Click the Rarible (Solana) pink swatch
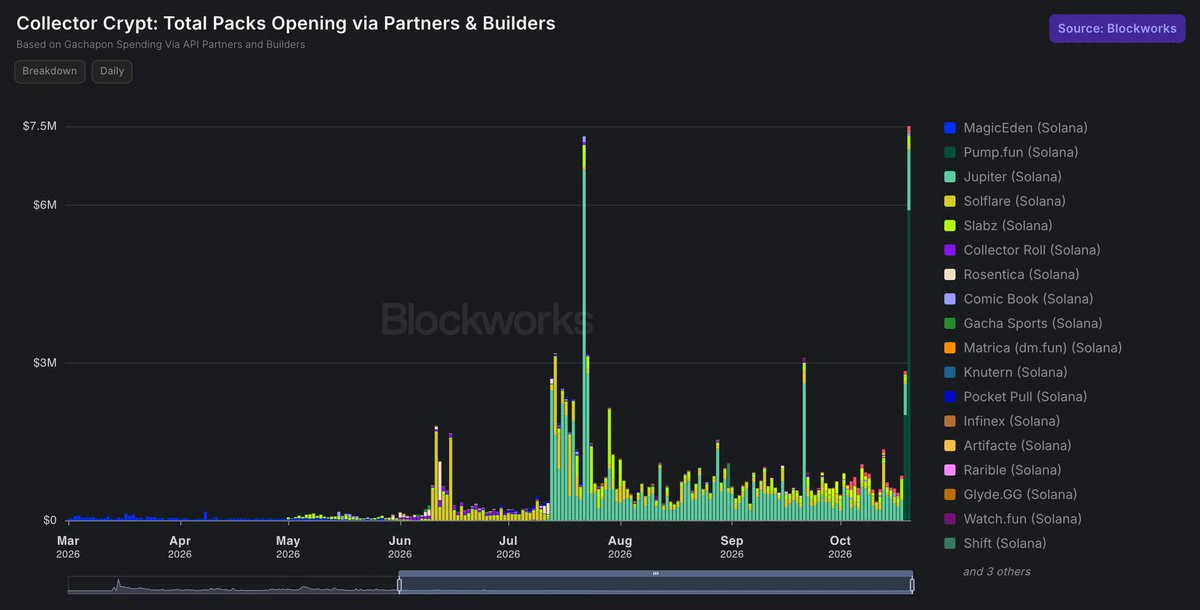This screenshot has height=610, width=1200. (950, 470)
